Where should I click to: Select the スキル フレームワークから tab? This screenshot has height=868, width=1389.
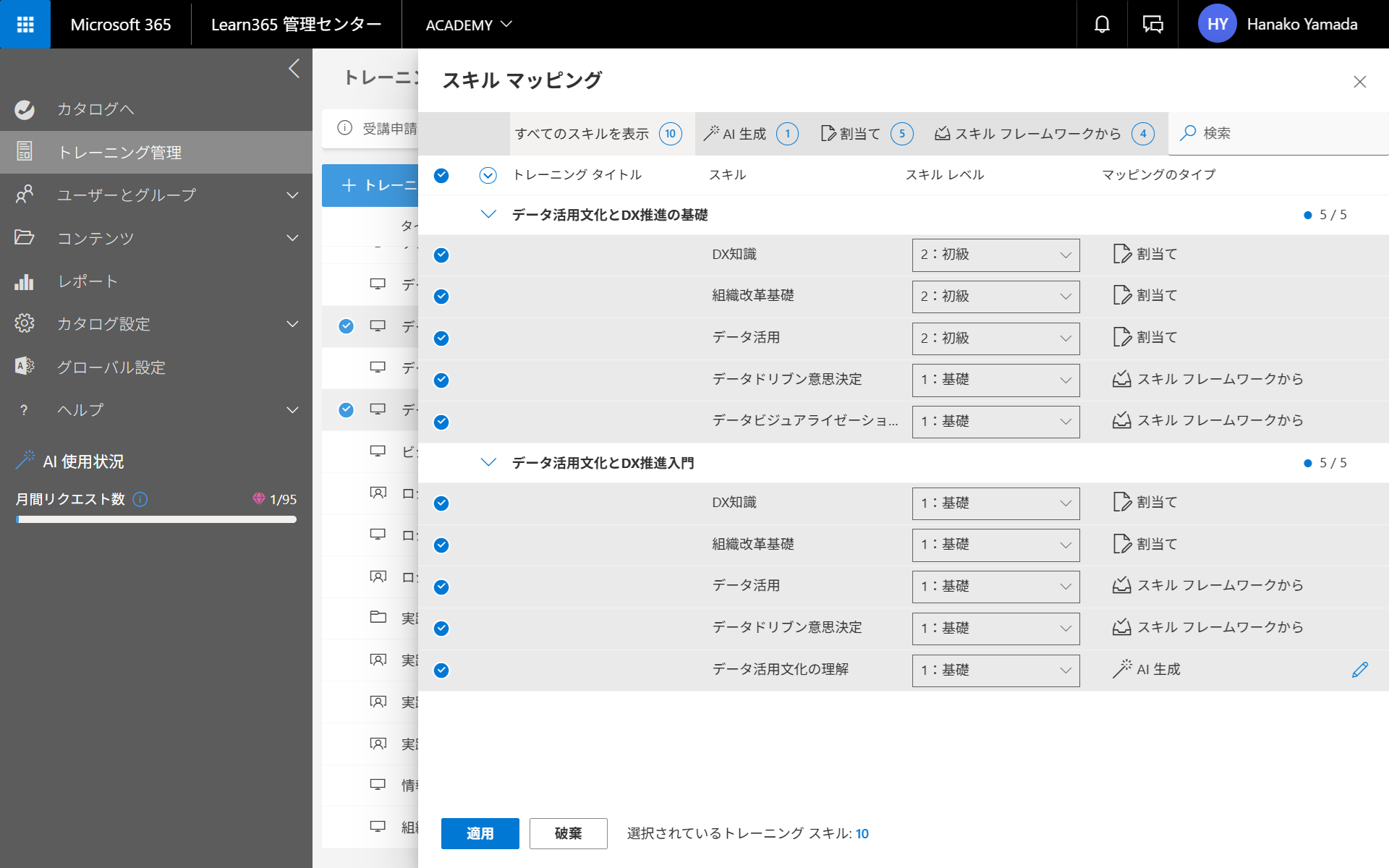[x=1045, y=134]
